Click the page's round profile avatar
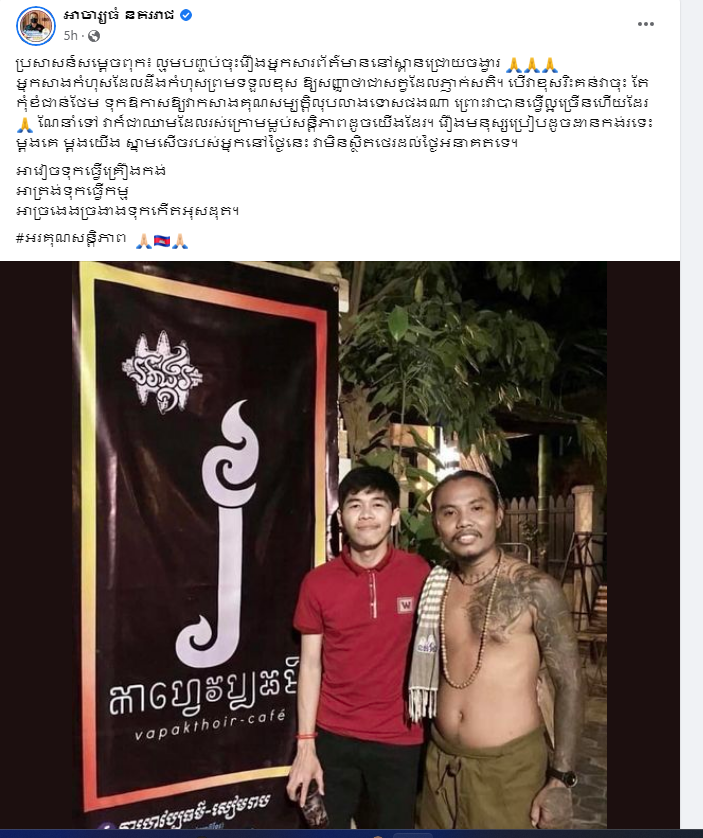The width and height of the screenshot is (703, 838). click(36, 26)
